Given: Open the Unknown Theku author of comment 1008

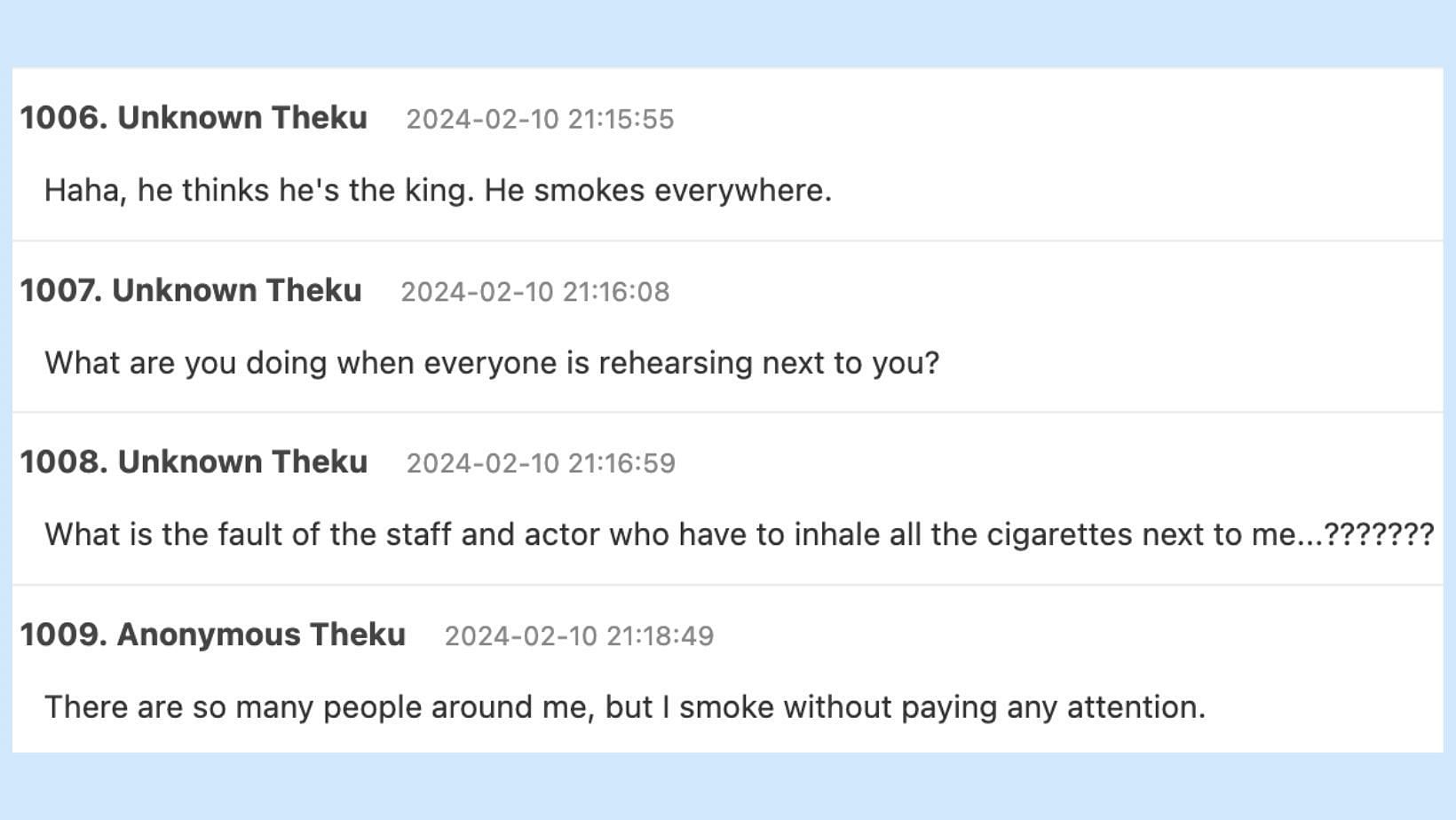Looking at the screenshot, I should tap(242, 462).
